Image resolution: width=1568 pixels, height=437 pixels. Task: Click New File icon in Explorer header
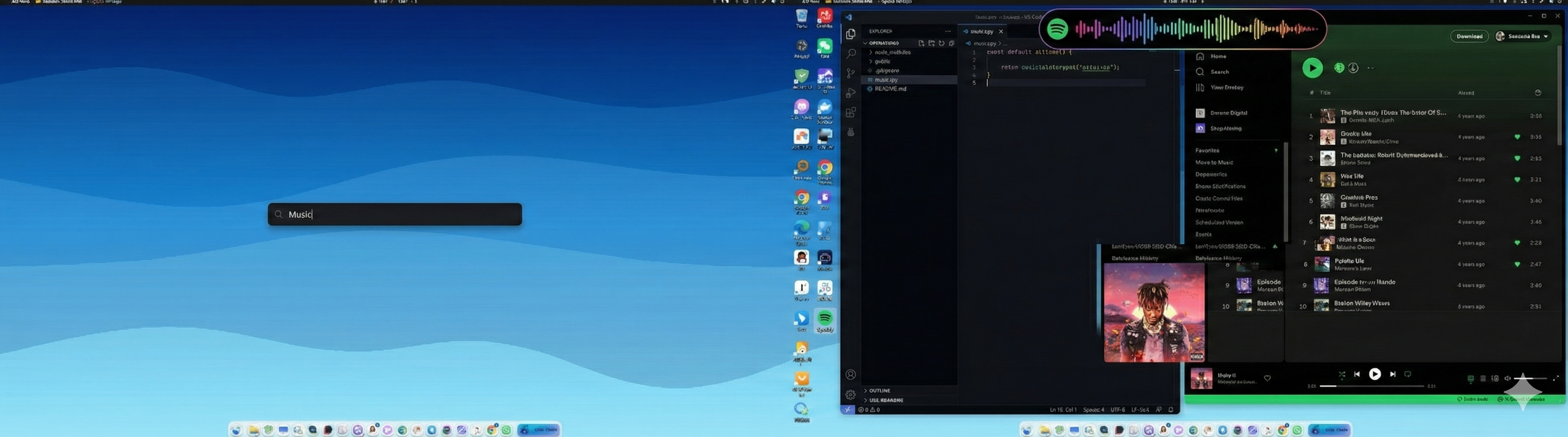pos(921,43)
